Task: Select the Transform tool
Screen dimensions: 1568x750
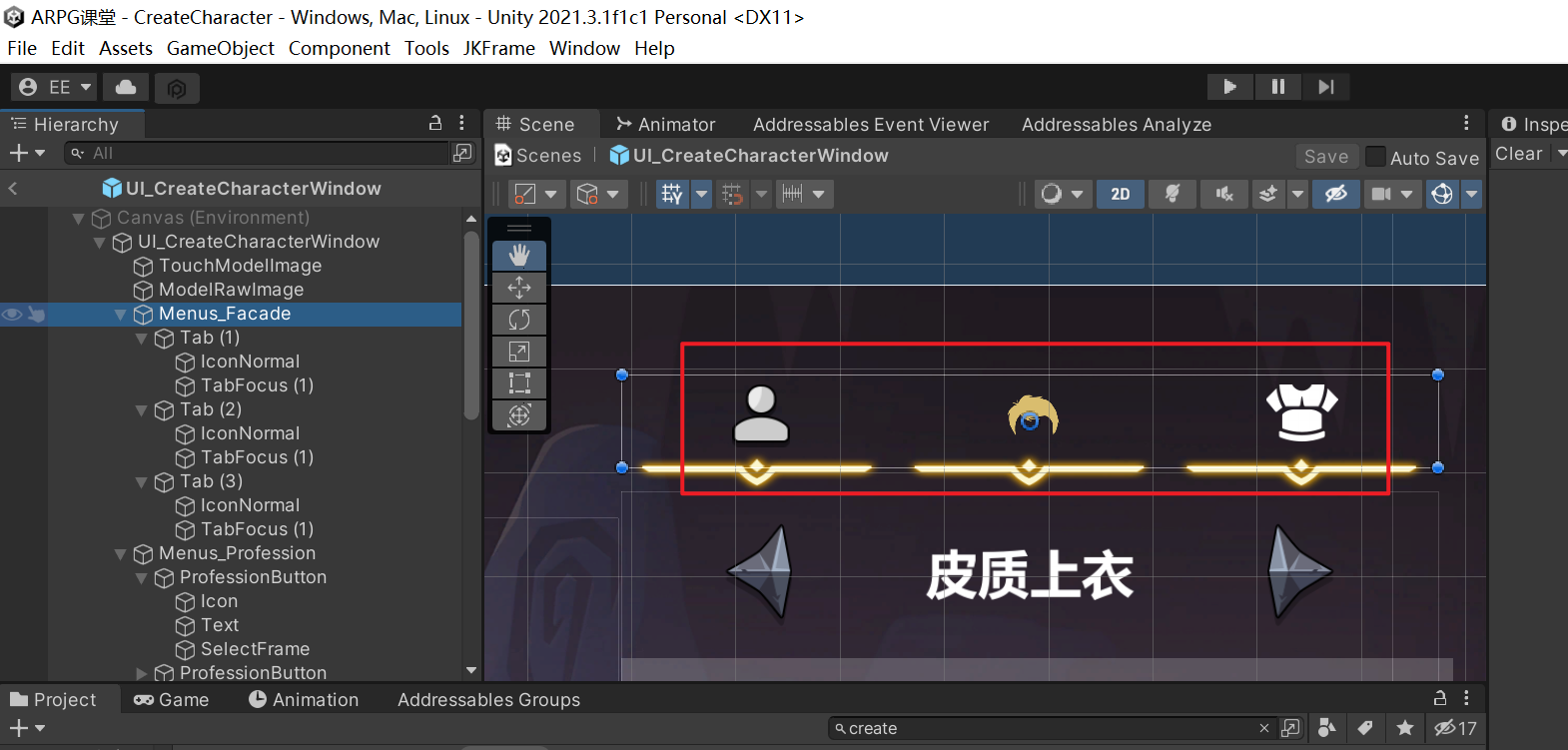Action: click(519, 415)
